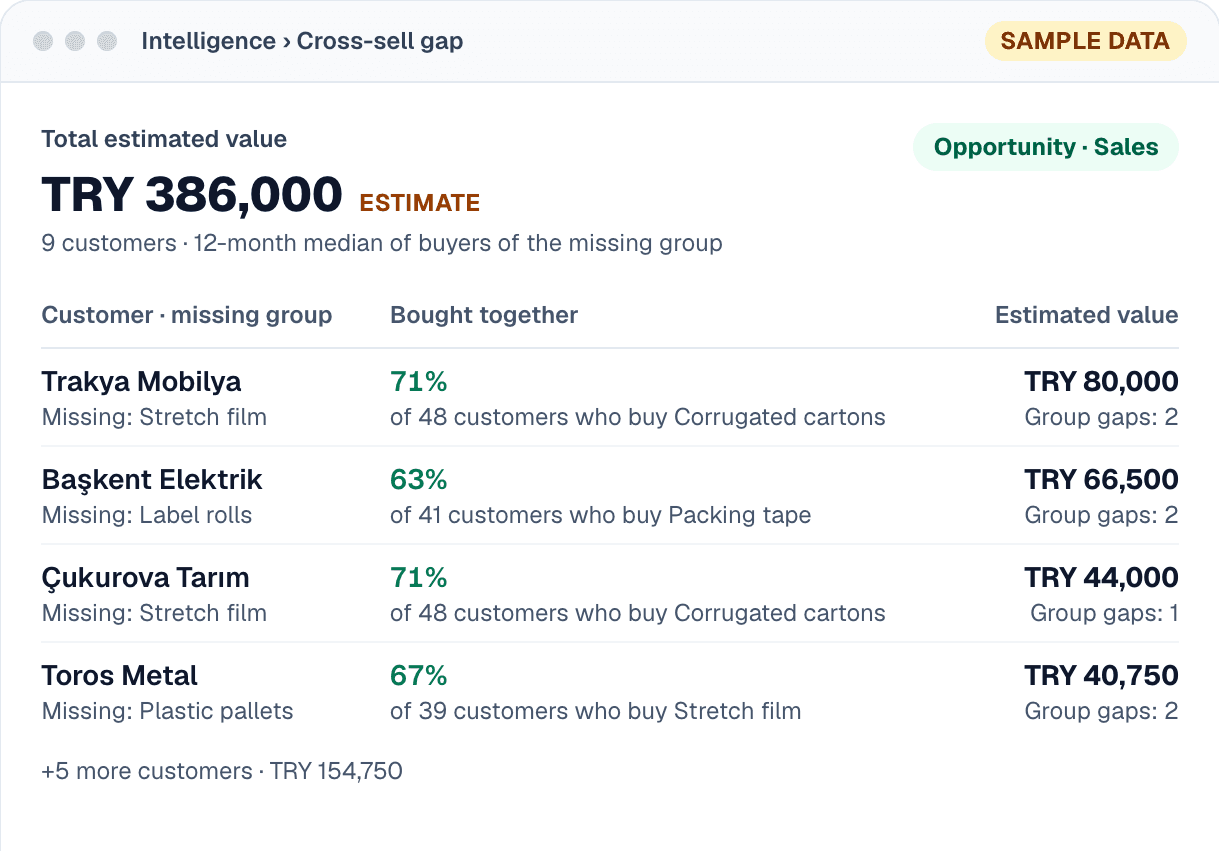Click the 71% figure in Çukurova Tarım row
Viewport: 1219px width, 851px height.
click(x=418, y=577)
